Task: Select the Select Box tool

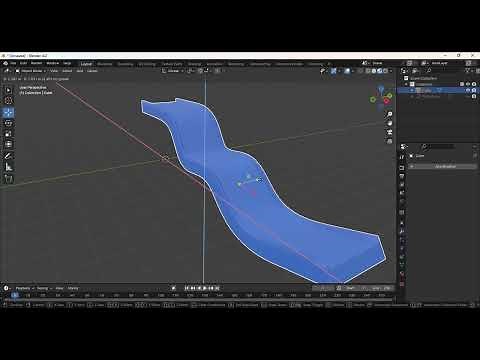Action: [8, 90]
